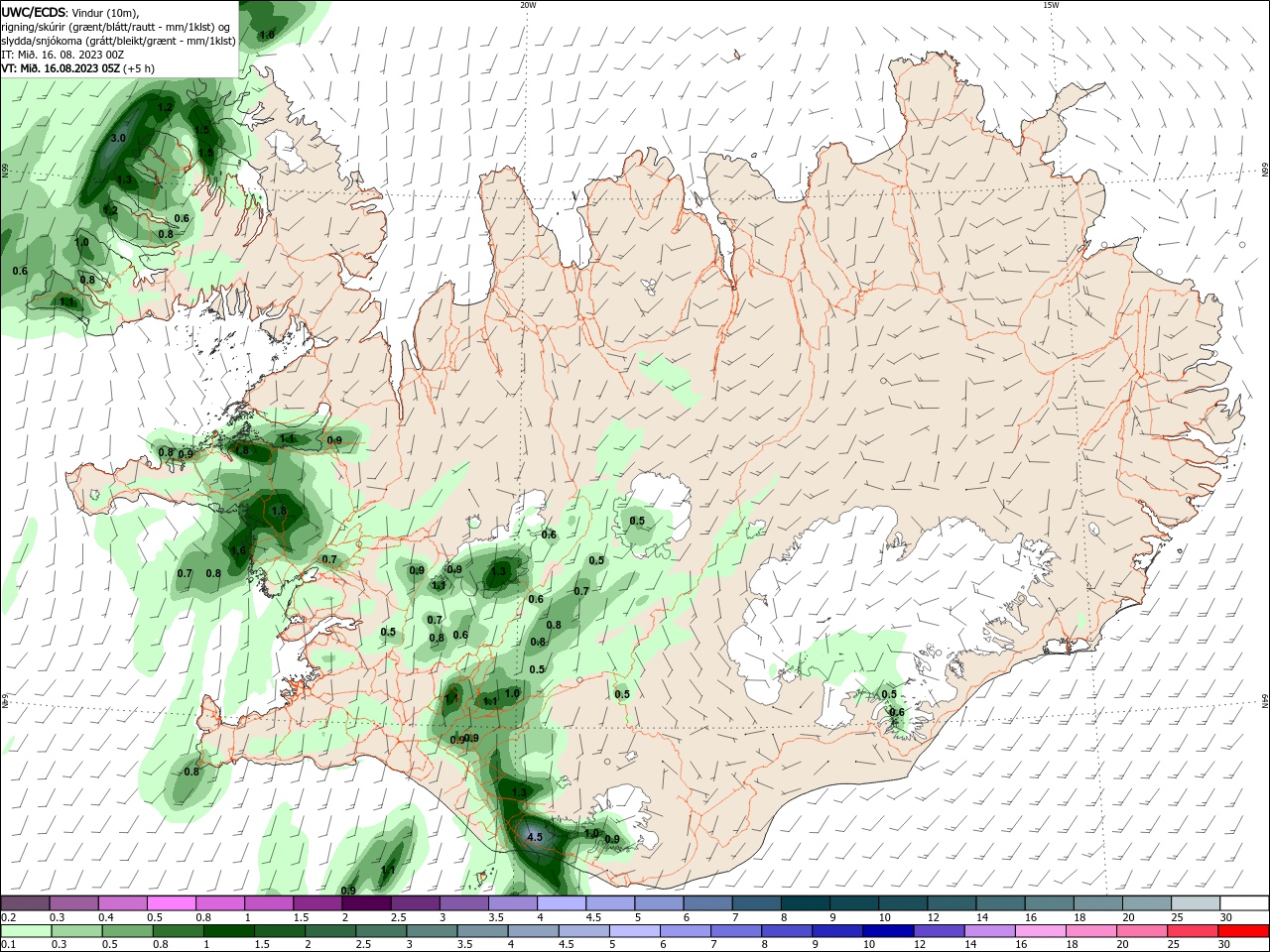Click the 64N latitude label on the right edge
Screen dimensions: 1270x952
tap(1265, 702)
